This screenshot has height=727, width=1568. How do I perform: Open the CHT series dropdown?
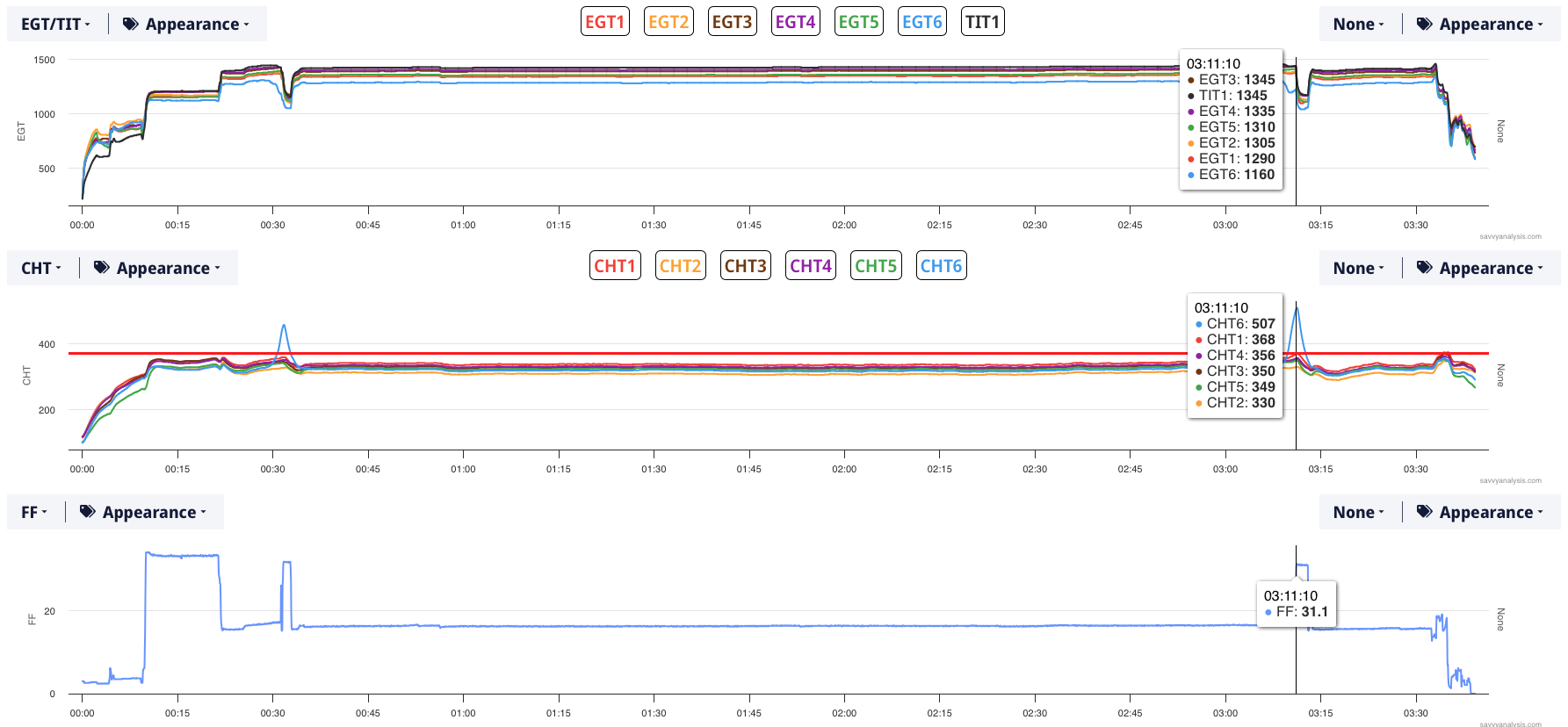(41, 269)
